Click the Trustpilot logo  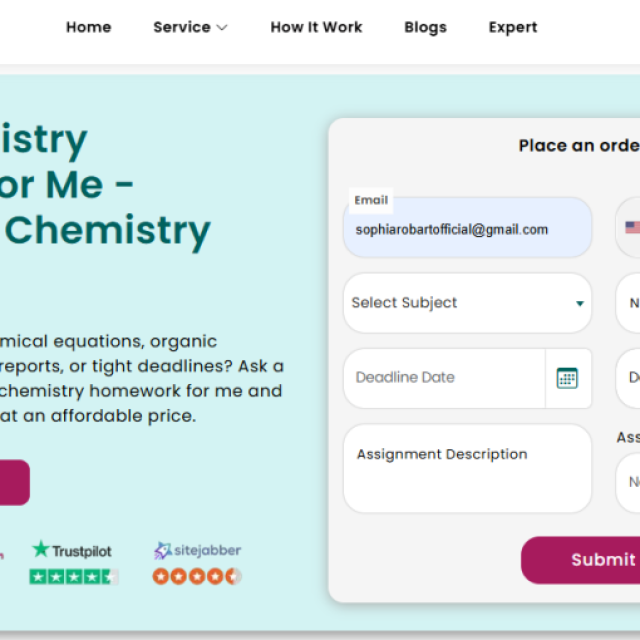(x=72, y=550)
